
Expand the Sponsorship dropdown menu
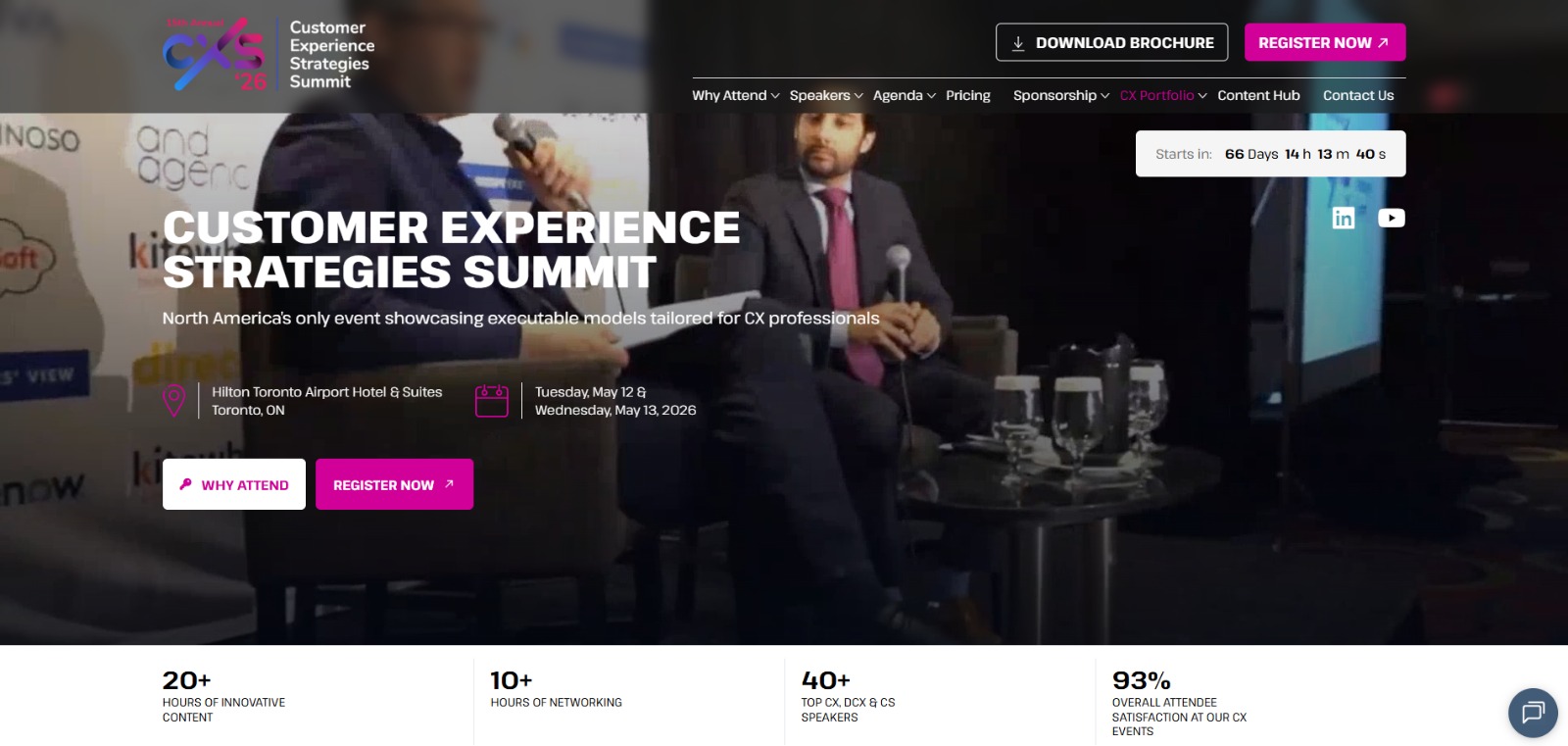pos(1061,95)
